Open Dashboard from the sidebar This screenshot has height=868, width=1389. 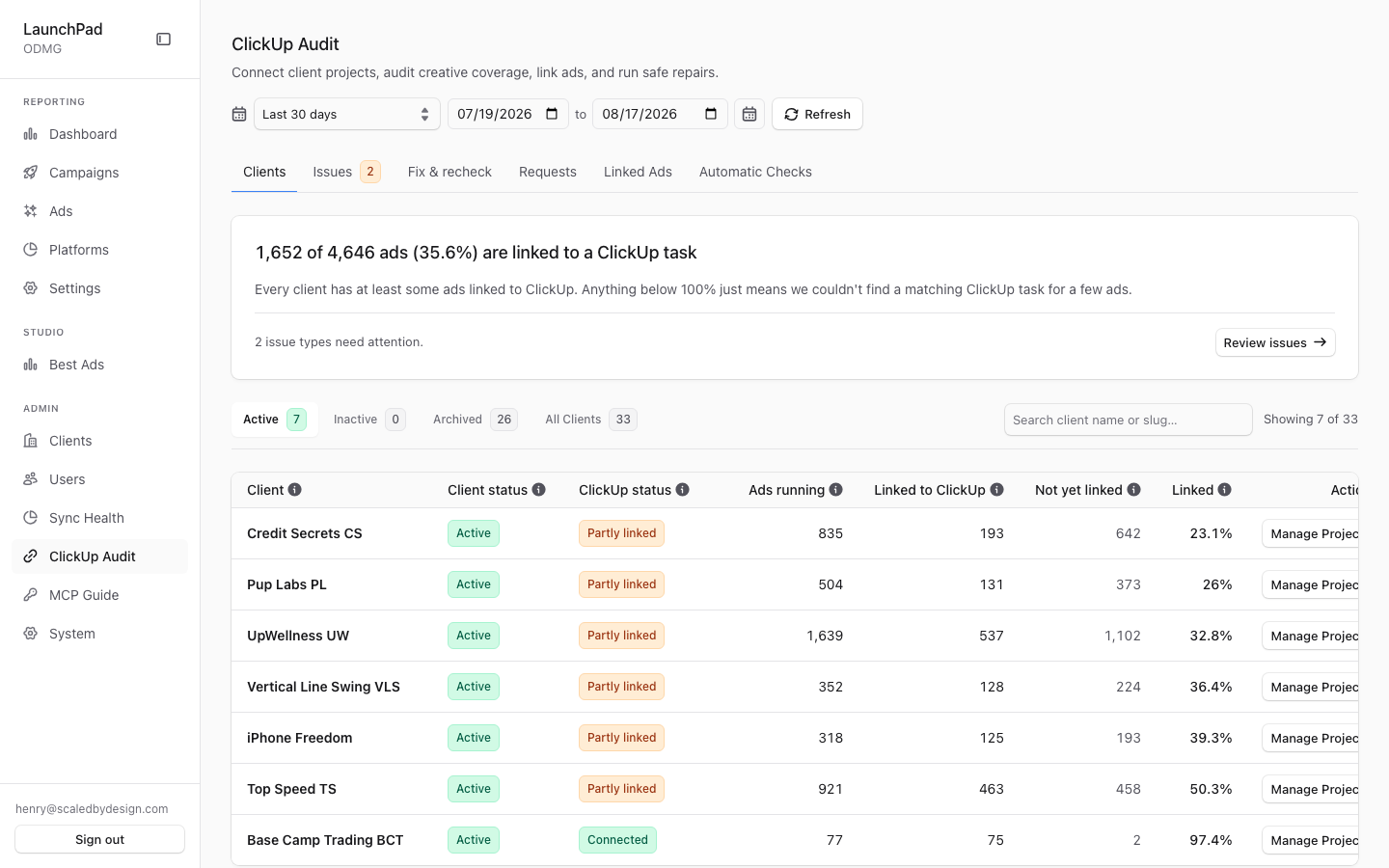pos(99,134)
